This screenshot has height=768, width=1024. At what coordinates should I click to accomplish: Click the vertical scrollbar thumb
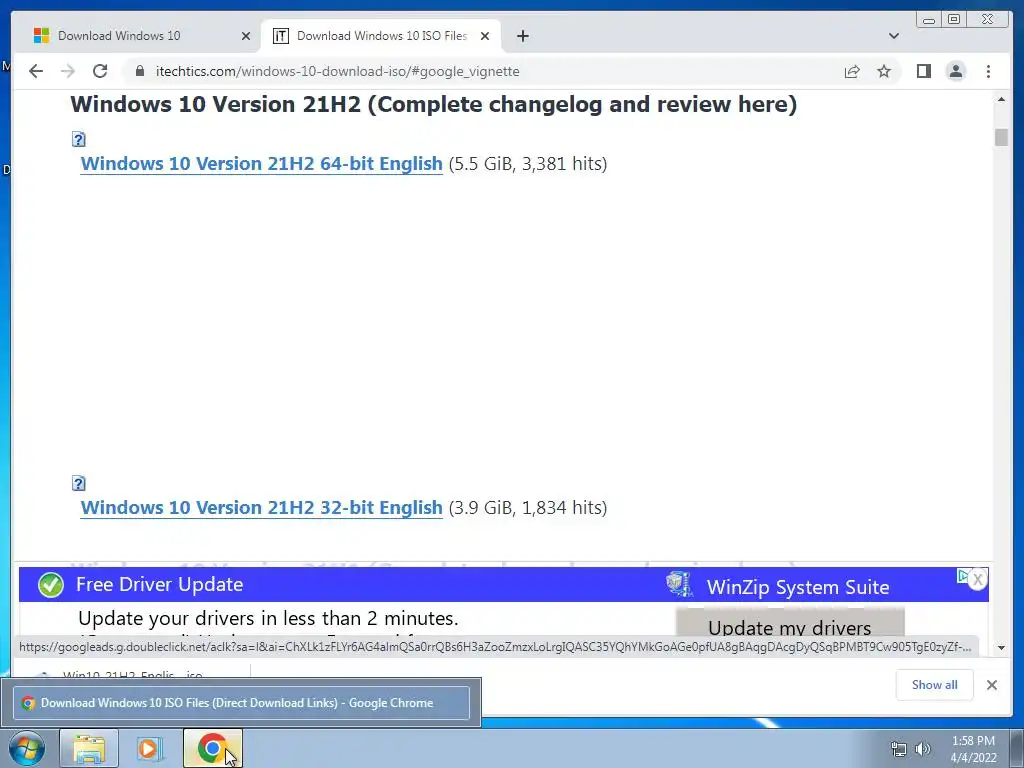tap(1001, 137)
